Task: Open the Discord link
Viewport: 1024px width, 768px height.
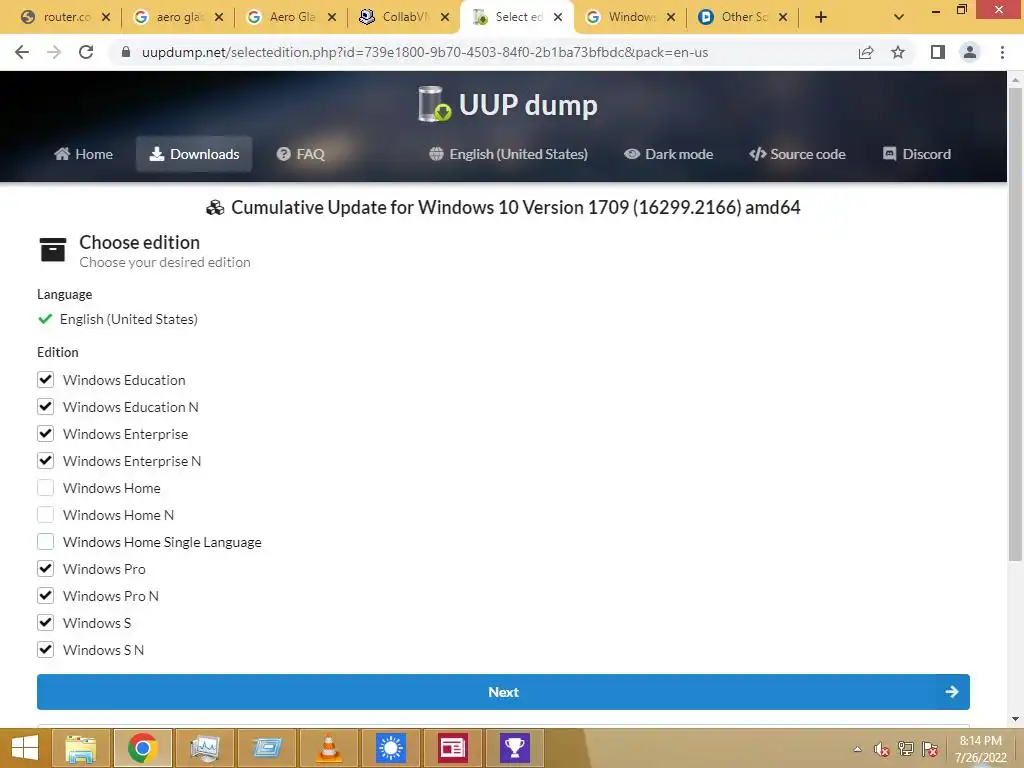Action: [x=917, y=154]
